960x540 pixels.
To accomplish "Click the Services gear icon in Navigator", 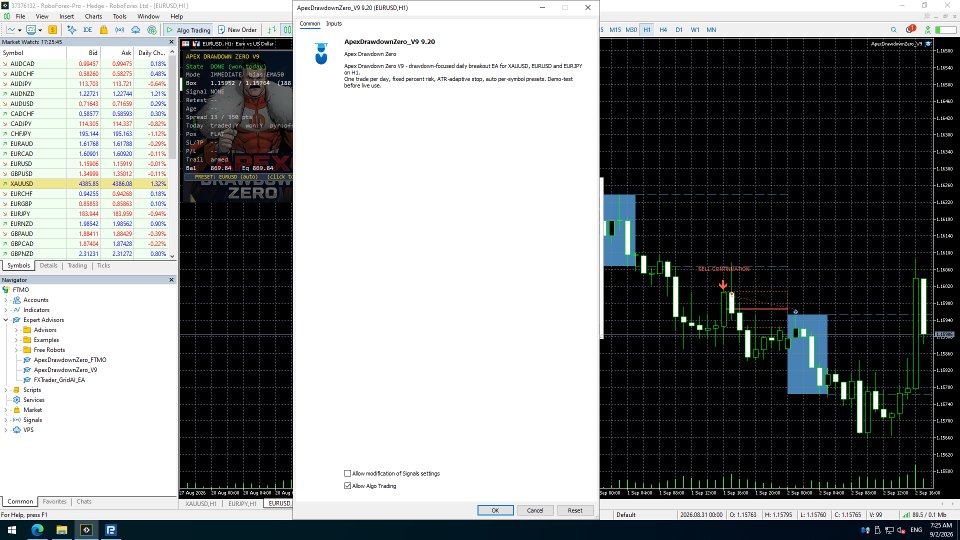I will click(17, 400).
